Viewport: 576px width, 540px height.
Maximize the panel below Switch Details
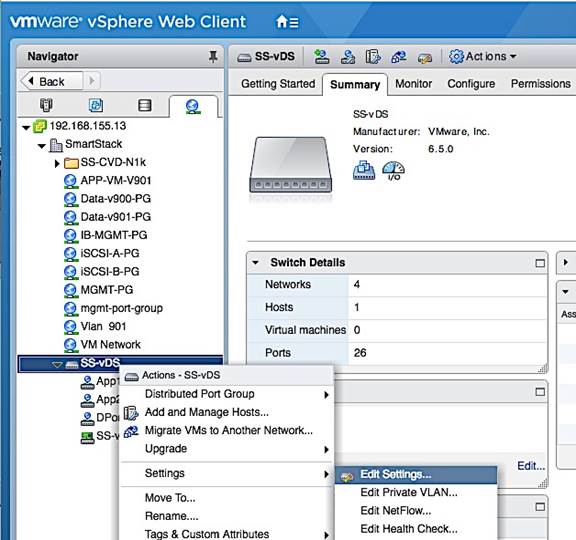coord(540,392)
